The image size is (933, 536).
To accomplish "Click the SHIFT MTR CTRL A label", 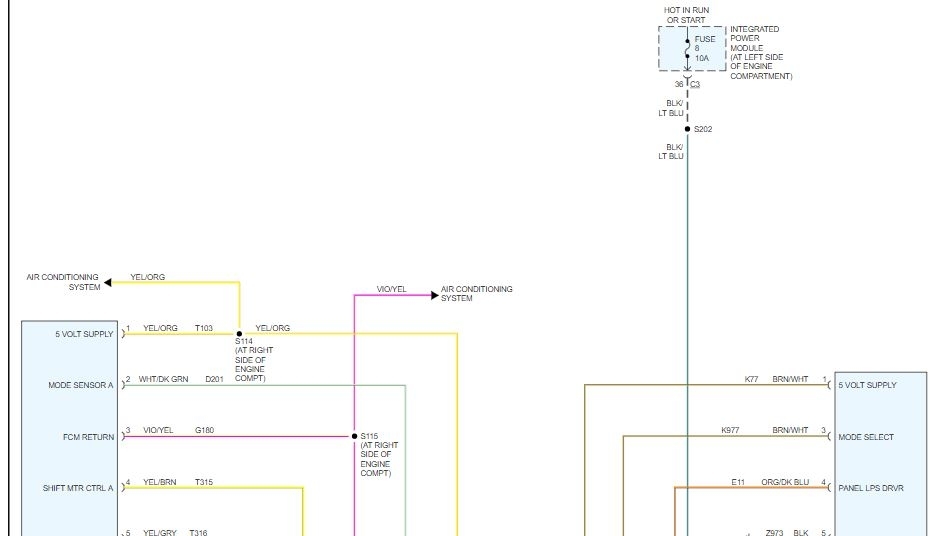I will [x=77, y=488].
